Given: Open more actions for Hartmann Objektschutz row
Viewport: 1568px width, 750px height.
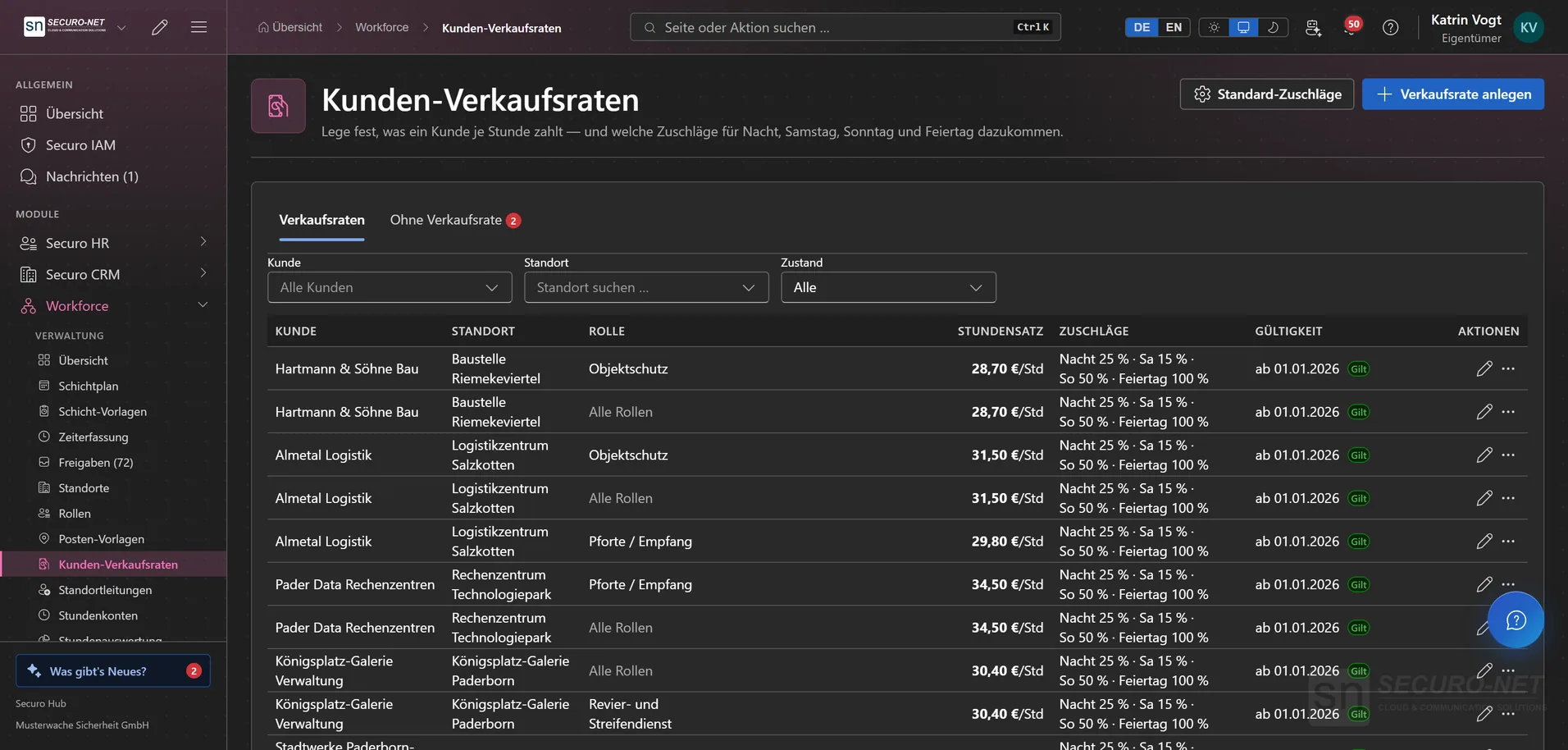Looking at the screenshot, I should [1508, 368].
